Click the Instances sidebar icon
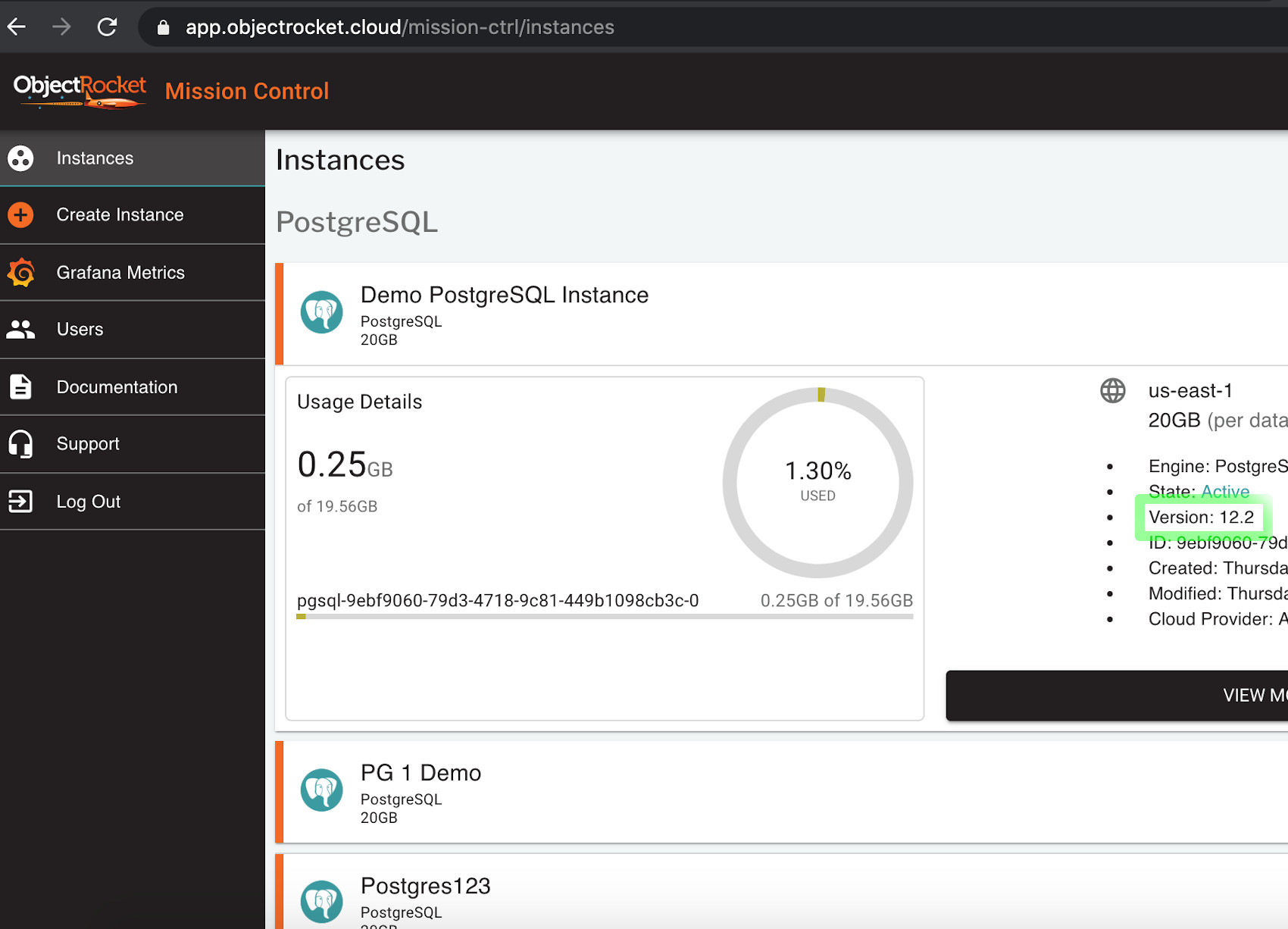The height and width of the screenshot is (929, 1288). 20,158
